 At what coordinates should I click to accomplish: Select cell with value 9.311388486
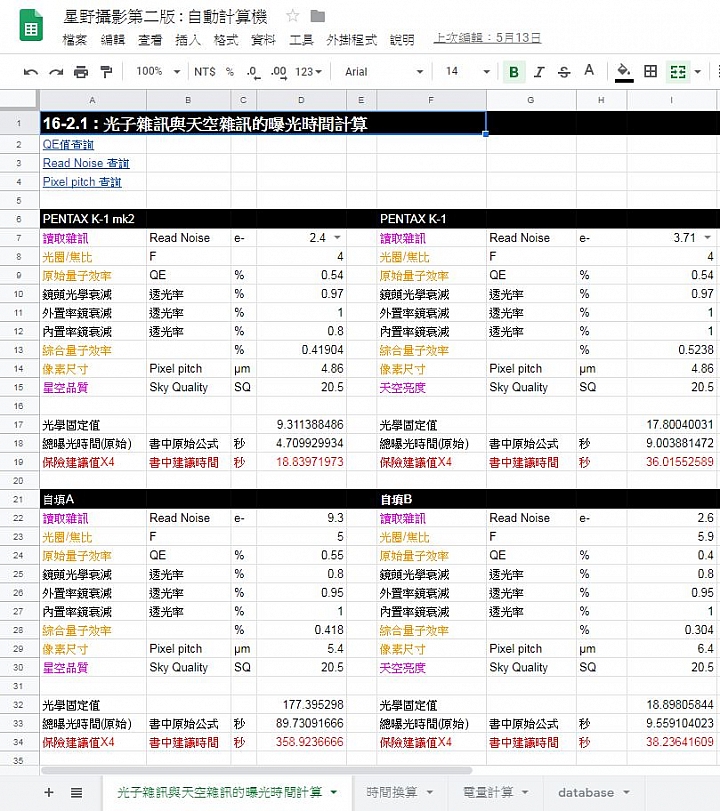301,425
